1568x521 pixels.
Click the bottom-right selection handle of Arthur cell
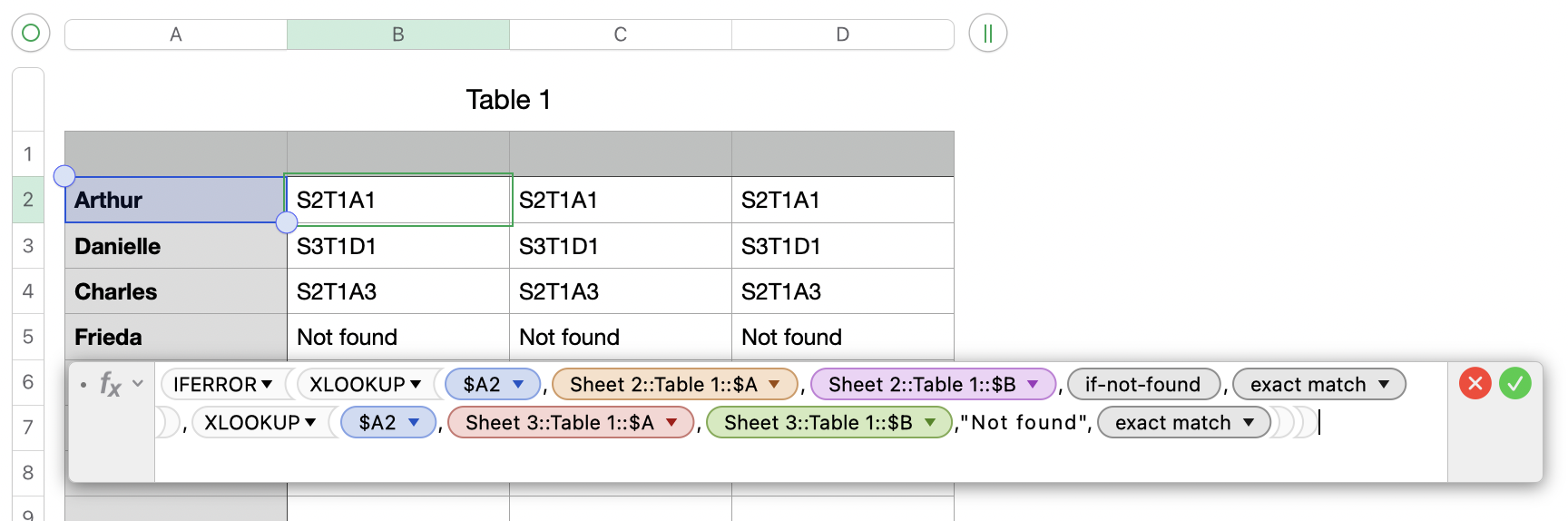(286, 222)
